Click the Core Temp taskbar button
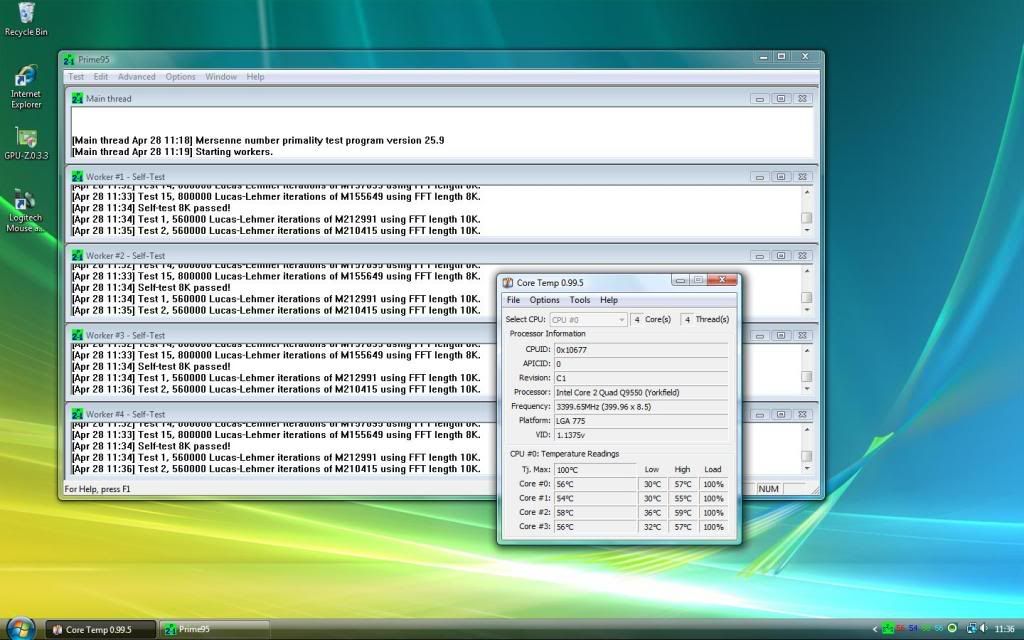 pos(101,630)
